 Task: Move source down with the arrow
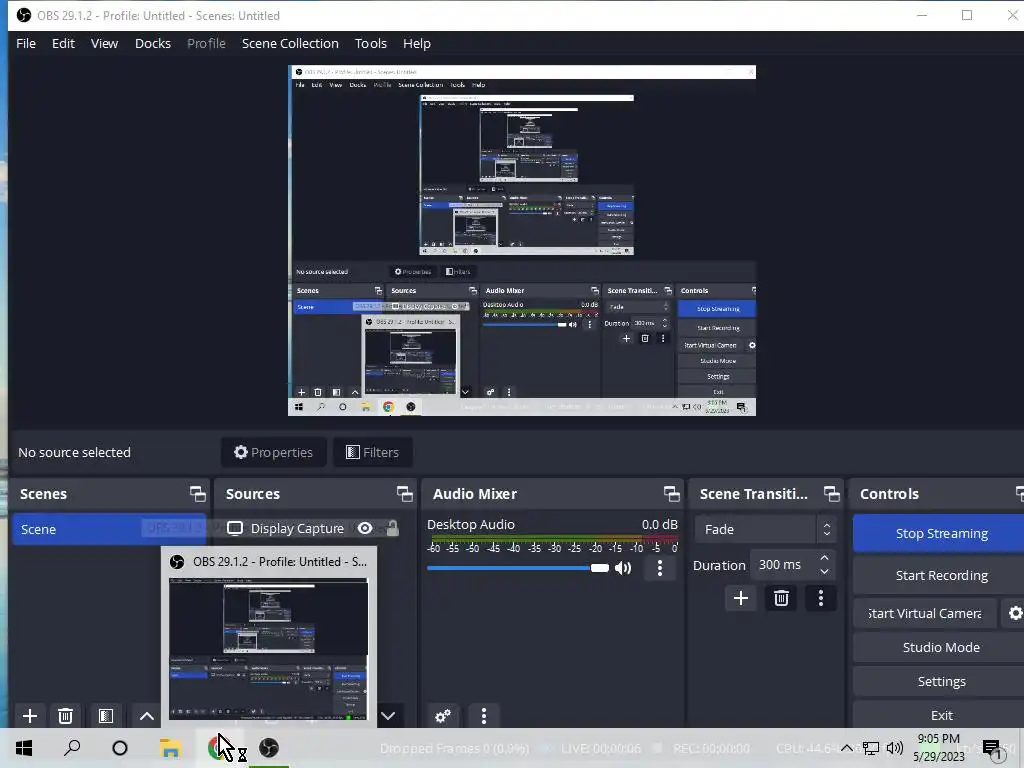point(388,716)
